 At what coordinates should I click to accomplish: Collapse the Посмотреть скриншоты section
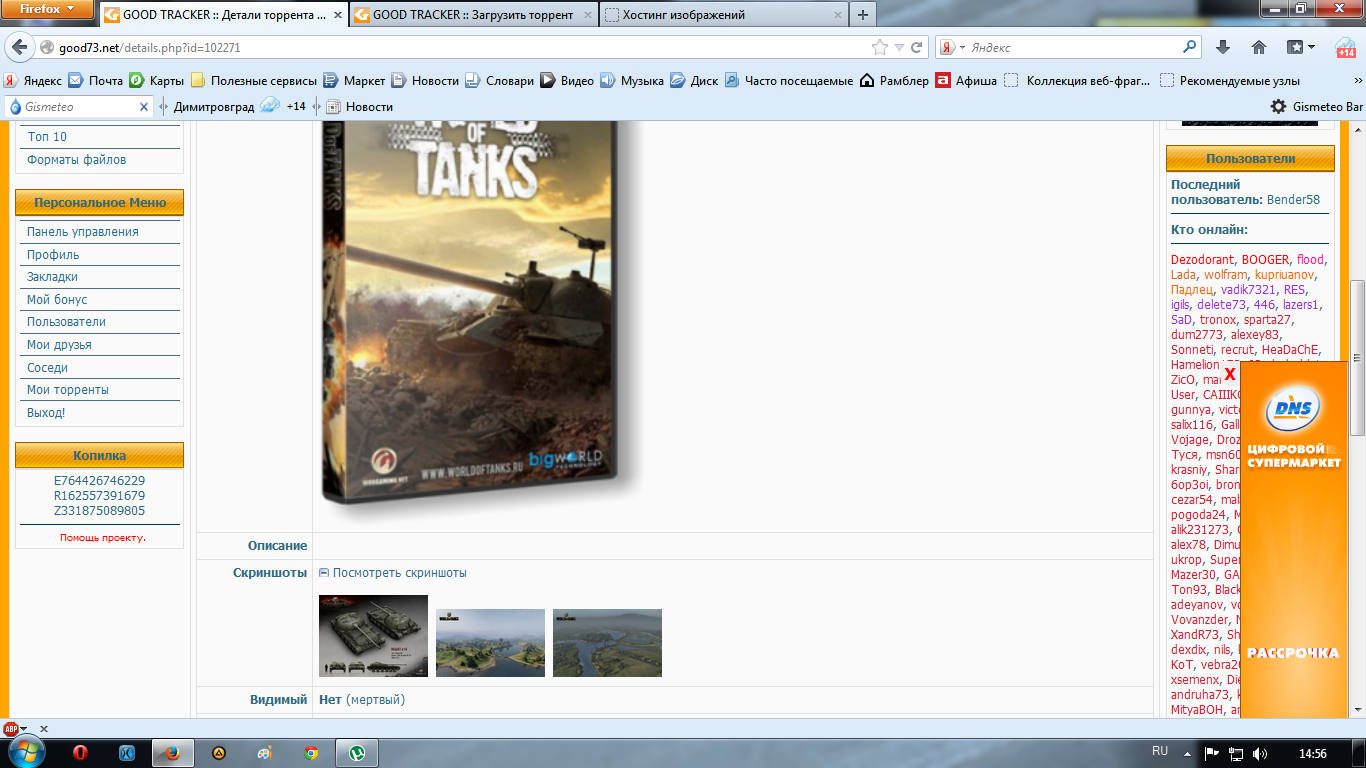tap(324, 573)
